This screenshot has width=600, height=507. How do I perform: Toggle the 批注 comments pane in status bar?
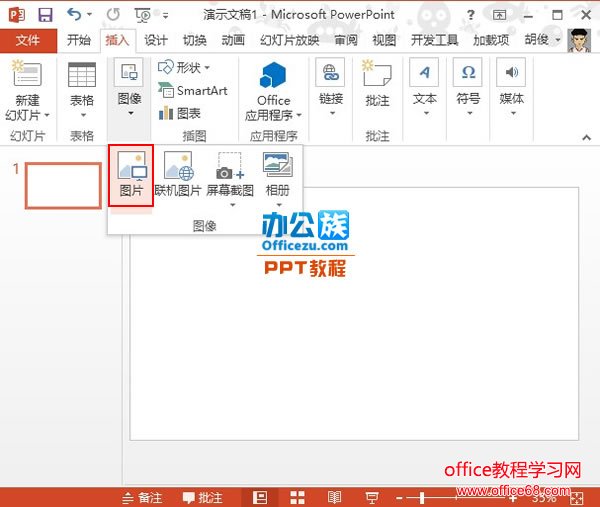(203, 498)
